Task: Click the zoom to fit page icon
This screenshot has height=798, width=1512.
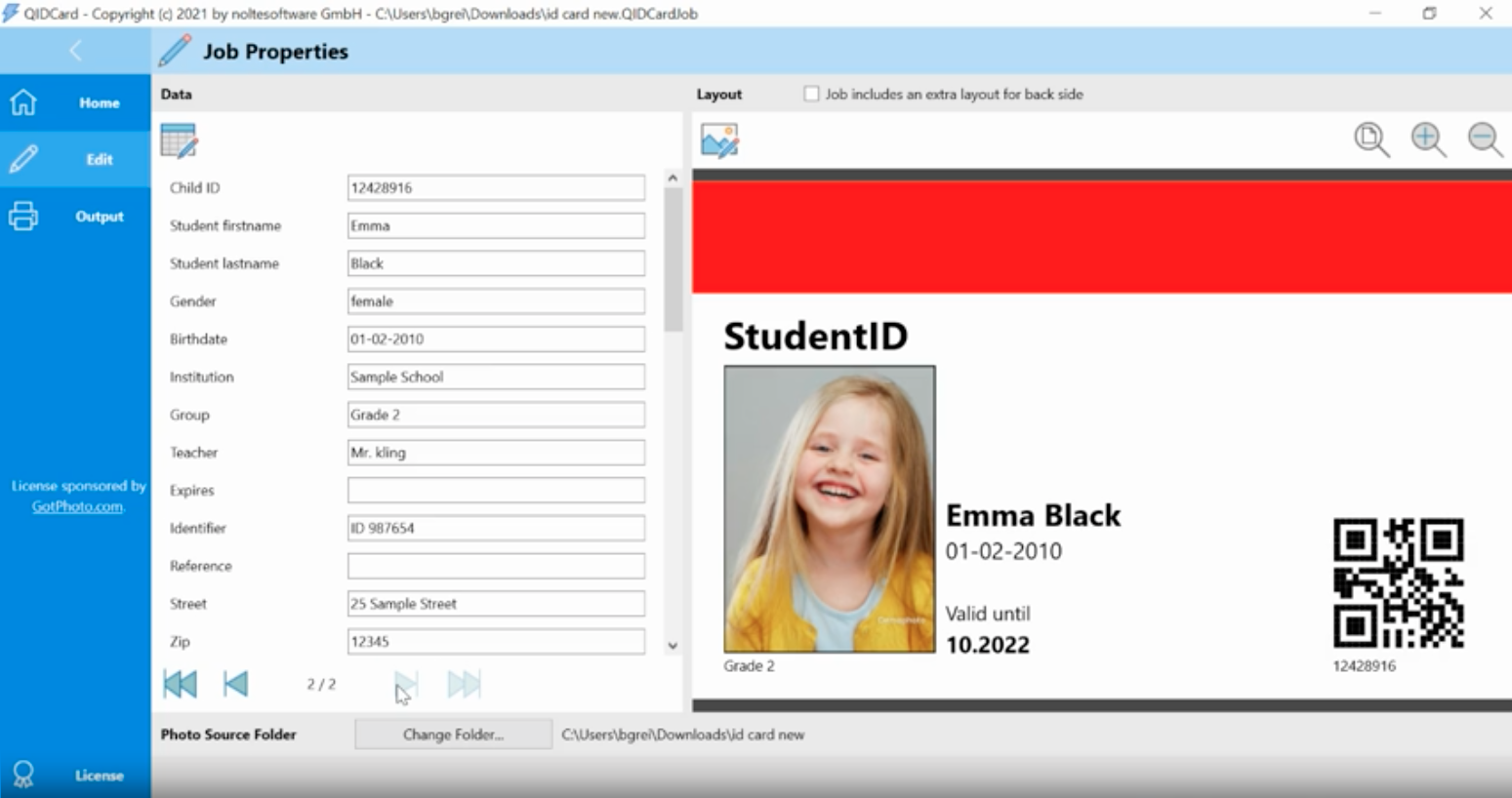Action: (1371, 140)
